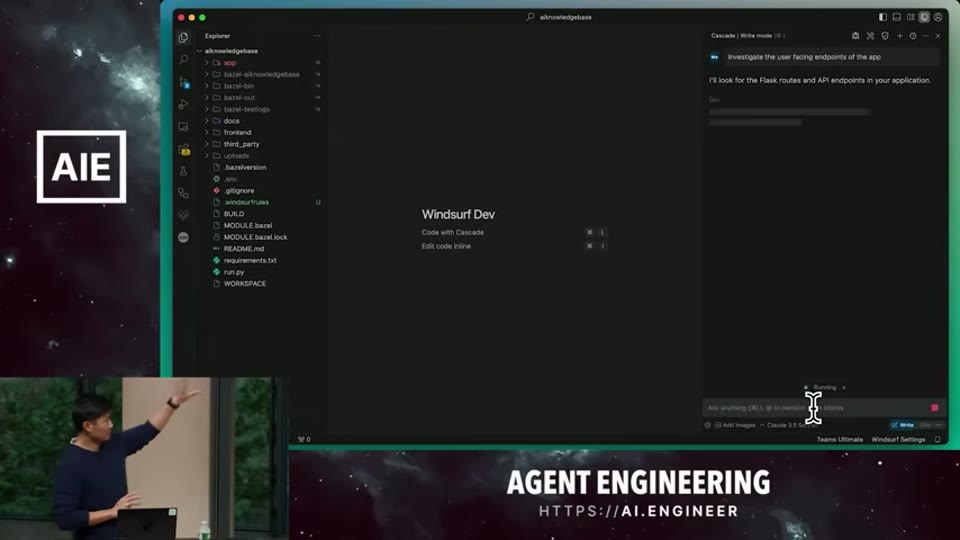Click the aiknowledgebase title bar search box
The width and height of the screenshot is (960, 540).
click(560, 17)
